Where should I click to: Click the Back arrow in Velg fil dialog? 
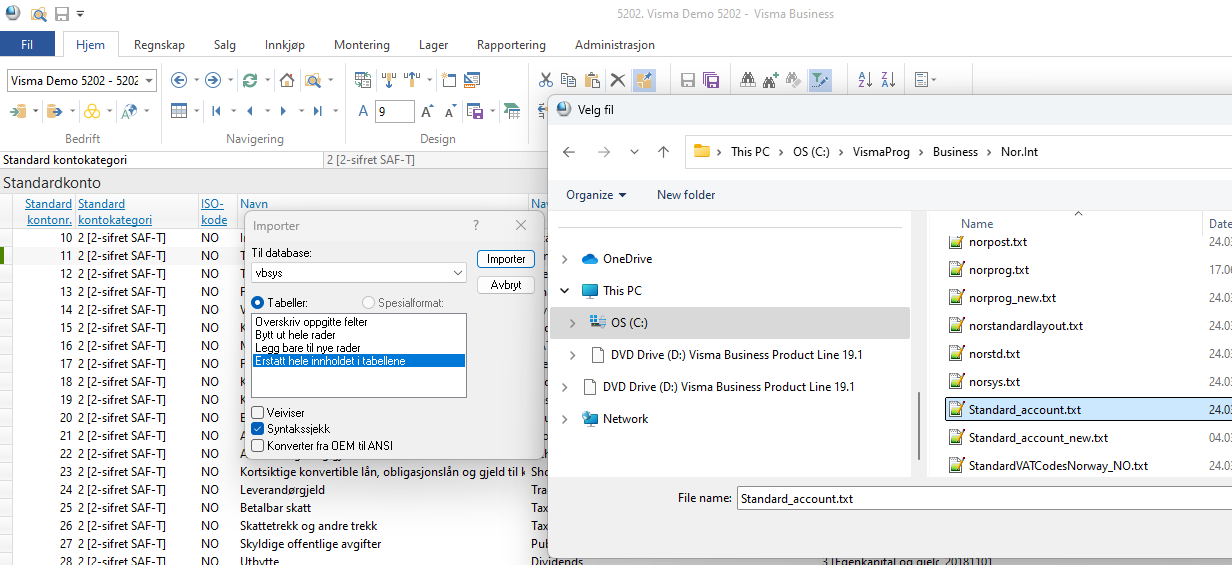[569, 152]
